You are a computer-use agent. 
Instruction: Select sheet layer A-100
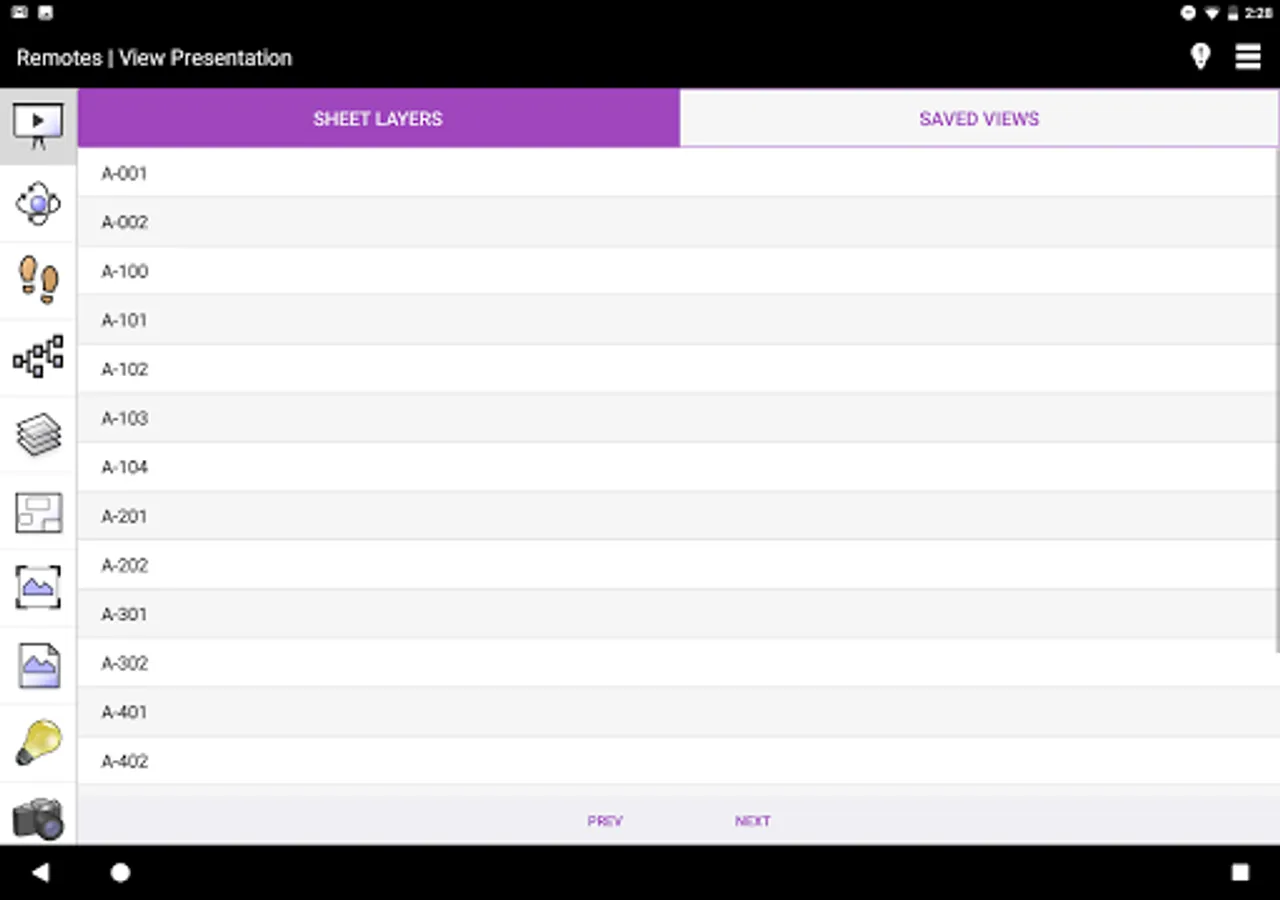[x=678, y=271]
